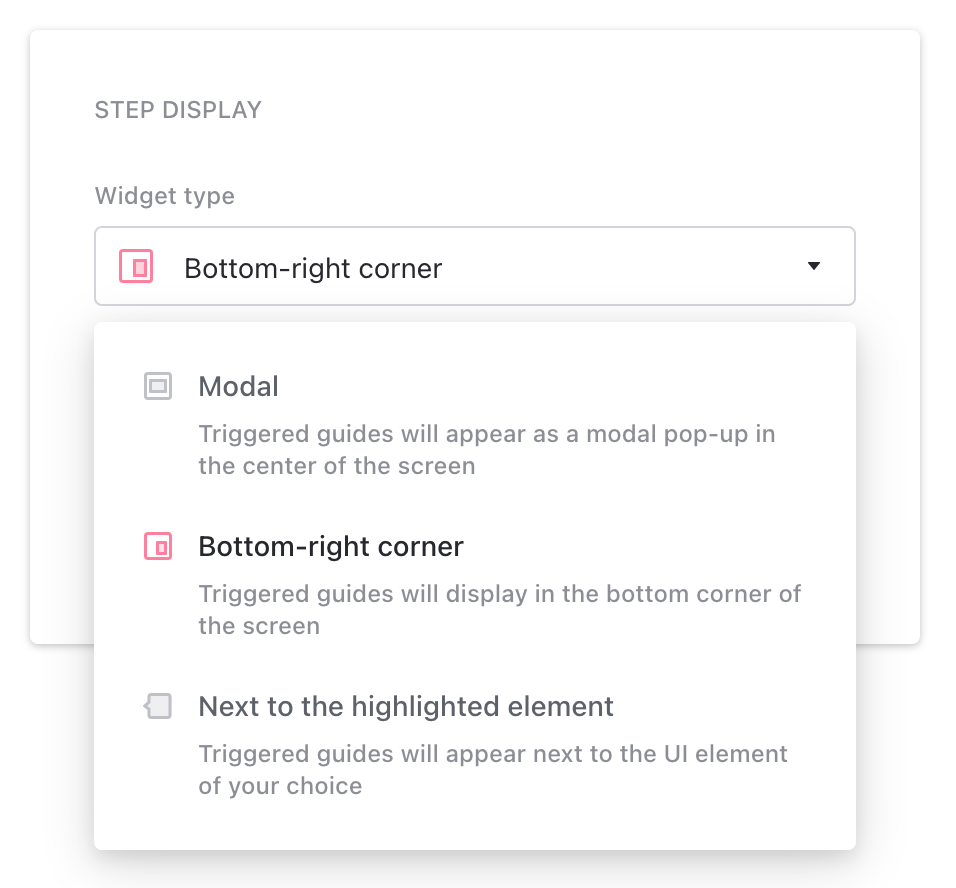Viewport: 956px width, 888px height.
Task: Select the Modal option
Action: click(239, 386)
